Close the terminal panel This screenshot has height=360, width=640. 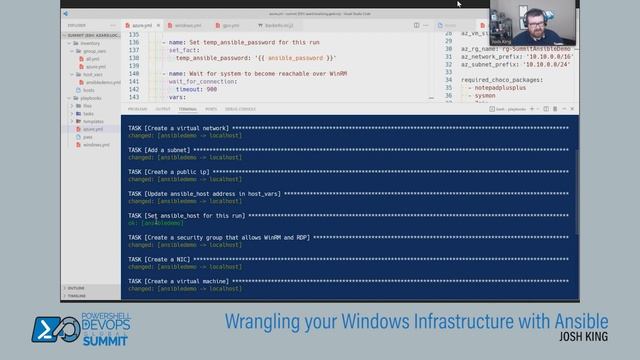[572, 109]
